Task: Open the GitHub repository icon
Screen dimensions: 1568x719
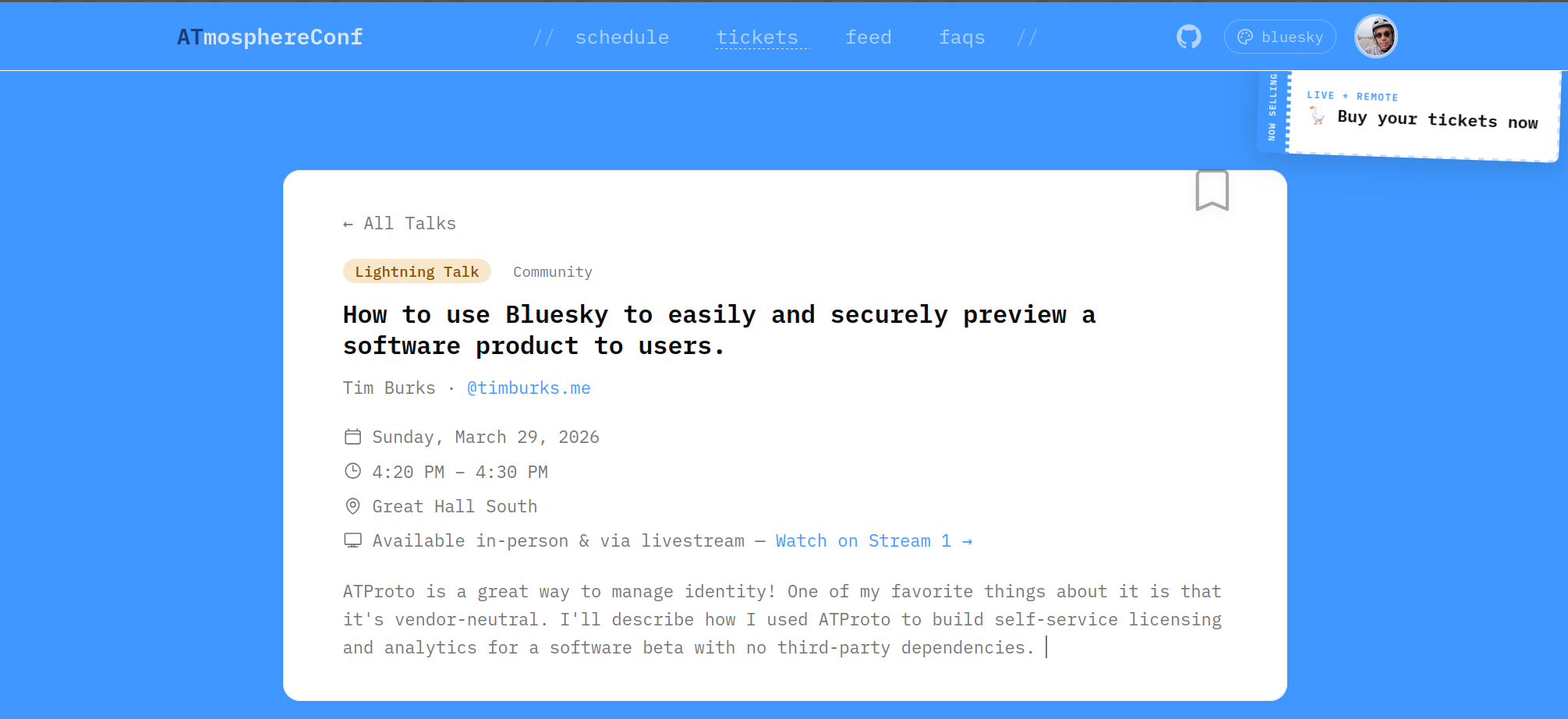Action: coord(1188,37)
